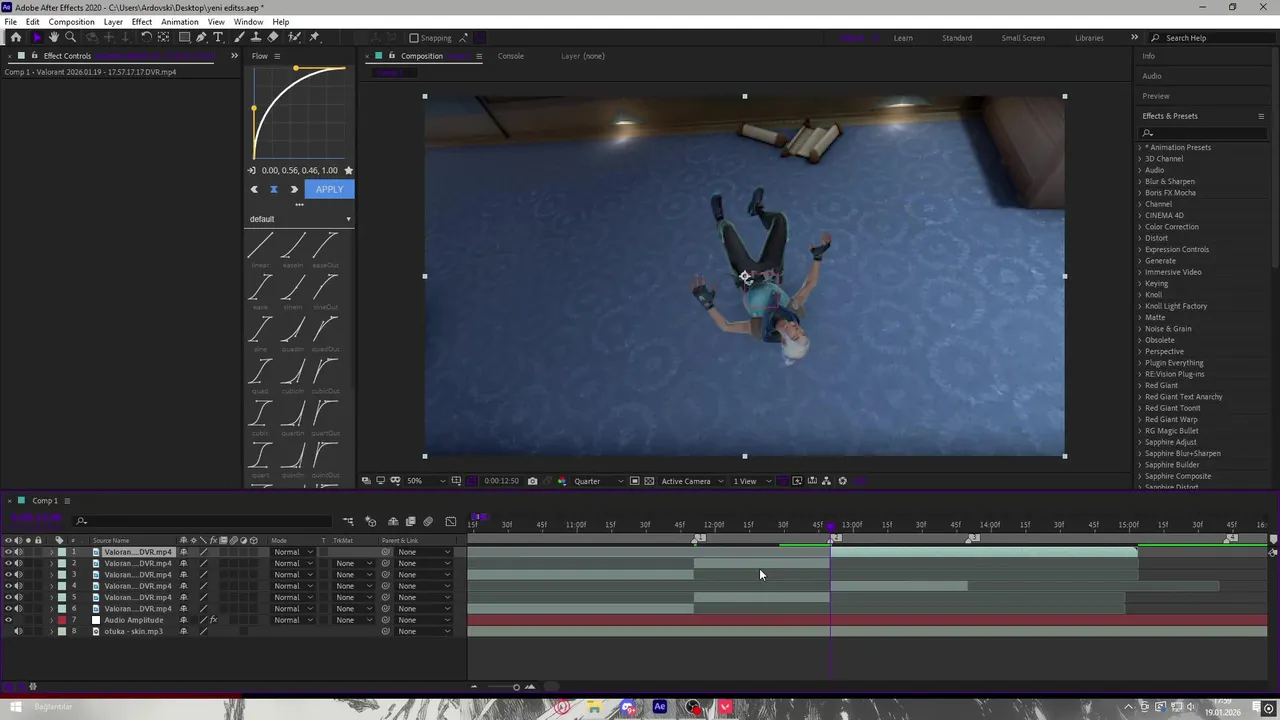Select the Horizontal Type tool
Screen dimensions: 1280x720
(219, 38)
